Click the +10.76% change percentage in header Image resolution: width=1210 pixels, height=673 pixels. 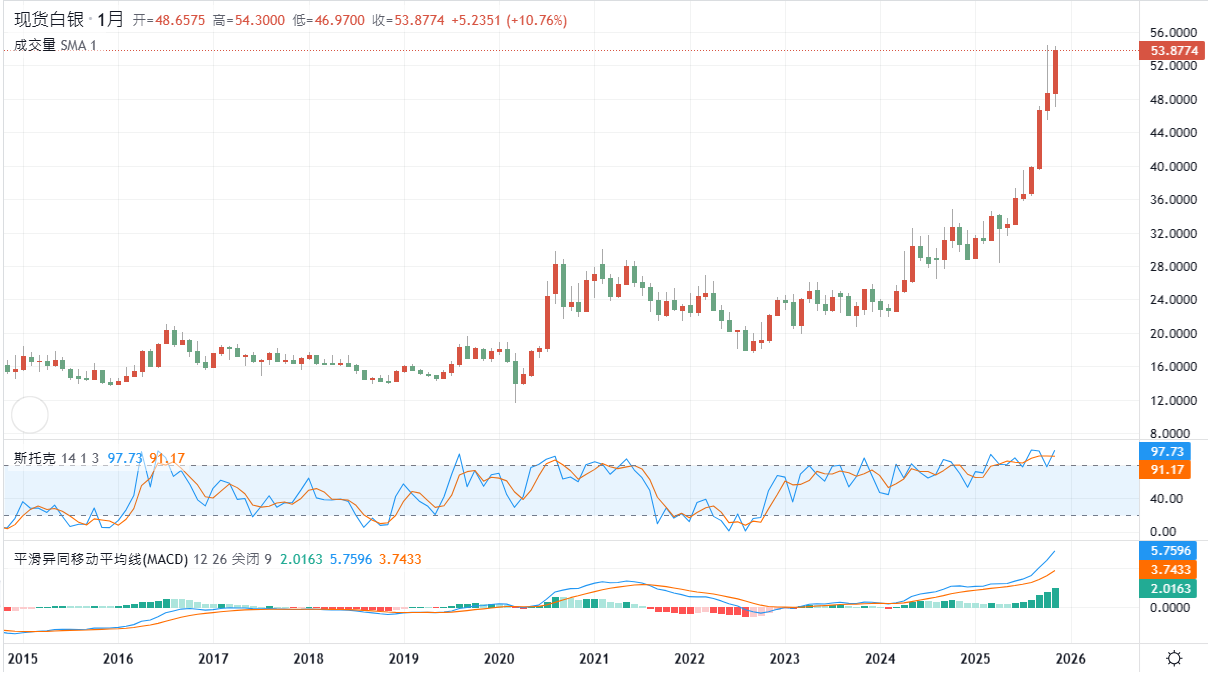(538, 20)
